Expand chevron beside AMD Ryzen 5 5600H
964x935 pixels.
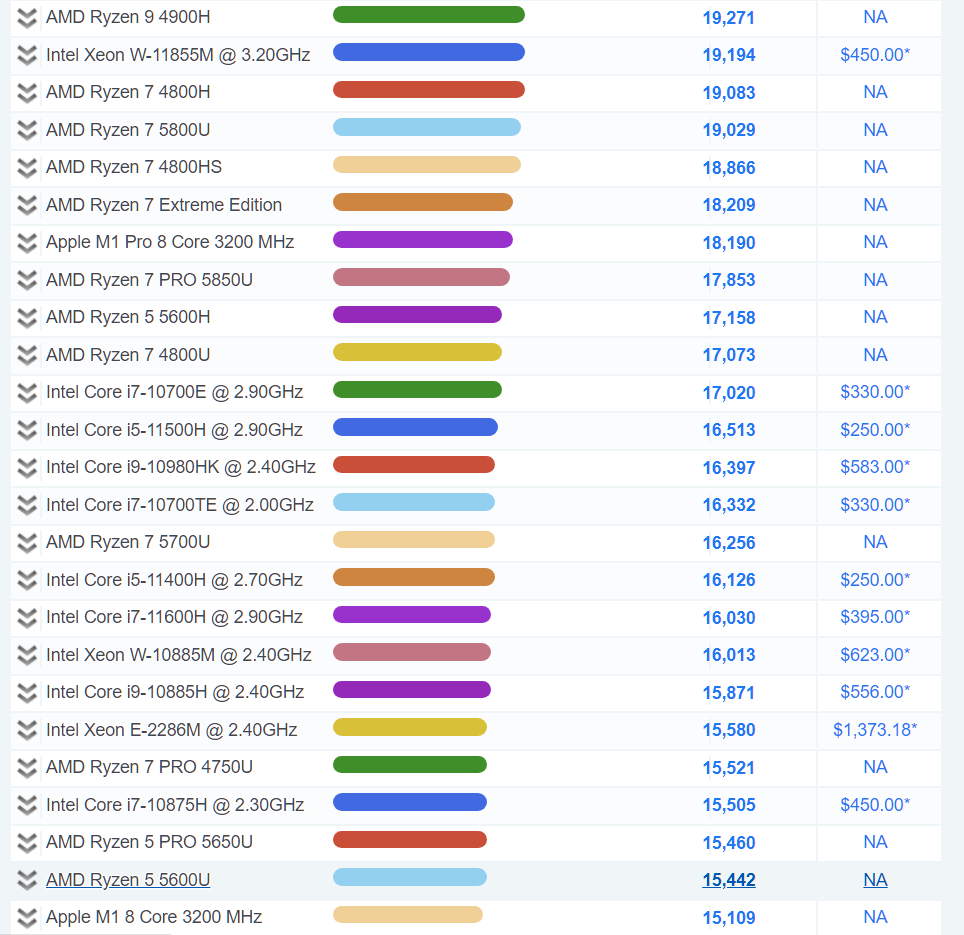click(26, 318)
